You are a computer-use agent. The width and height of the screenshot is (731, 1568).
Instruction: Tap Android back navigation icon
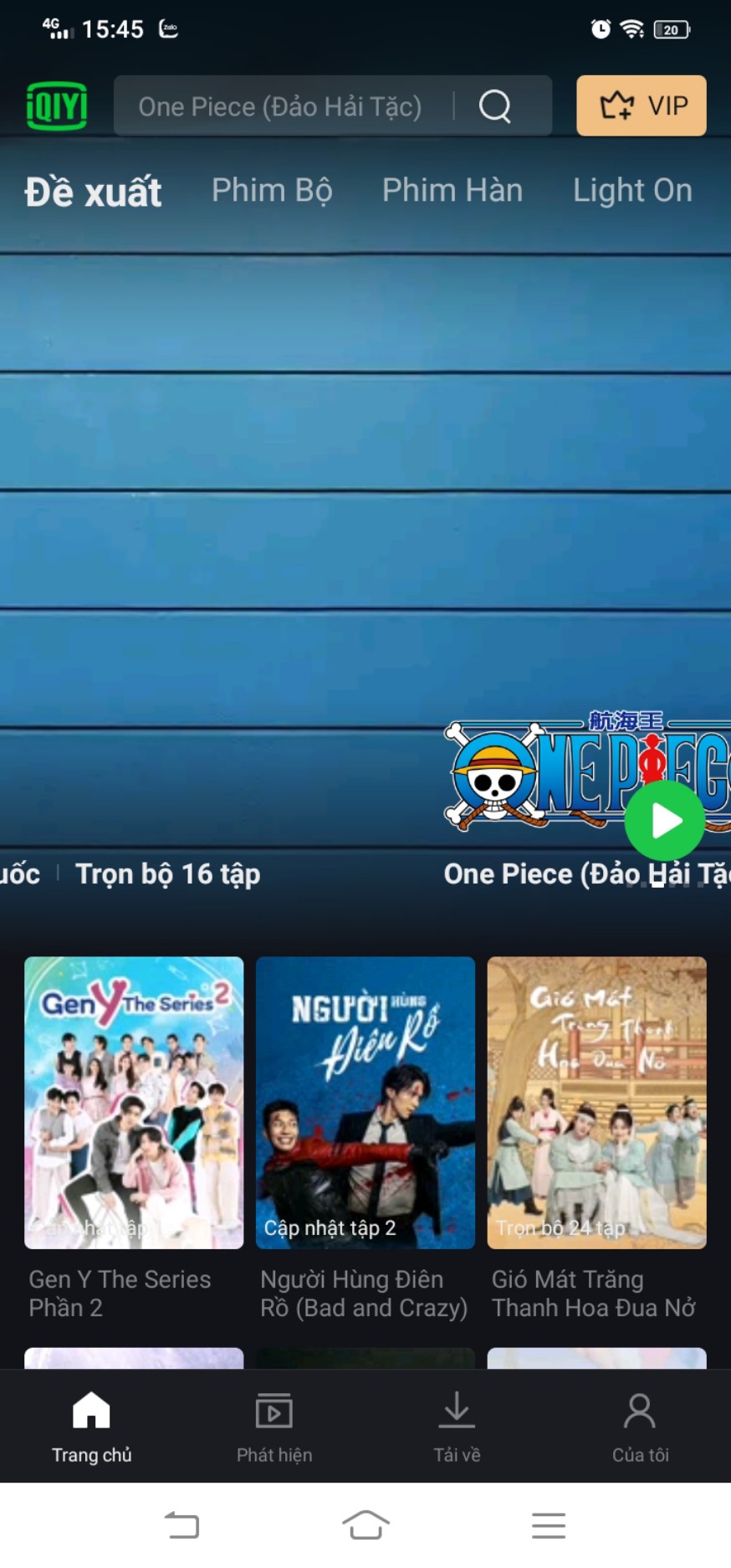pos(182,1525)
